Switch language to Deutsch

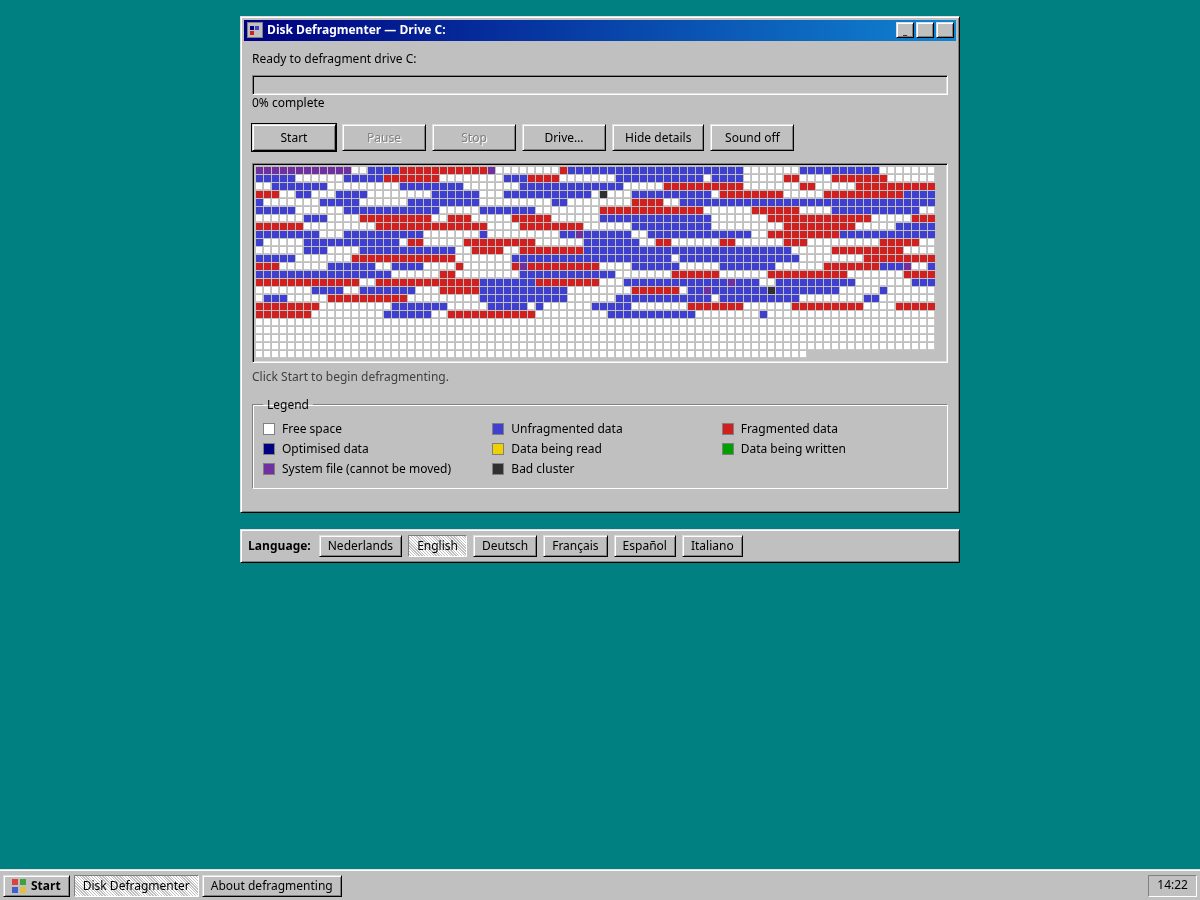(x=505, y=546)
